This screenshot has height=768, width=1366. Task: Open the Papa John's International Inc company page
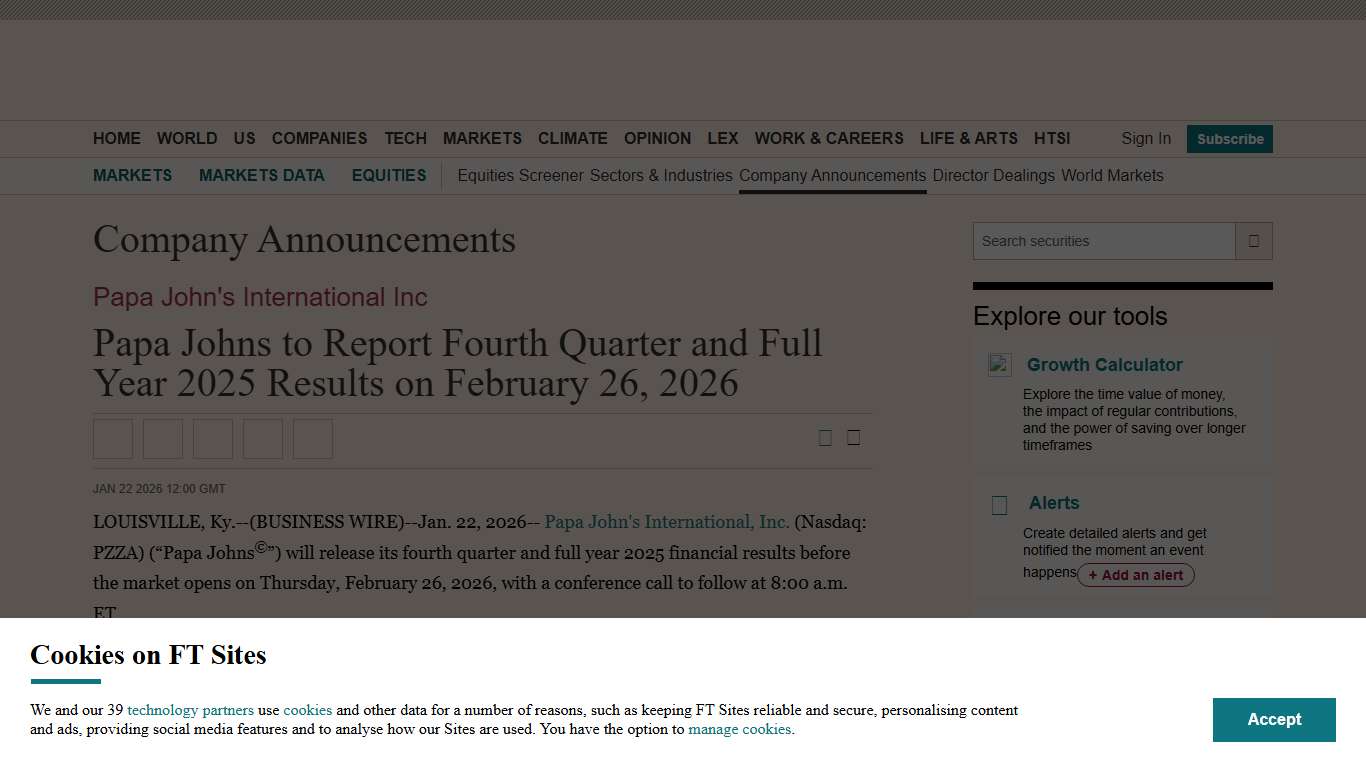260,297
